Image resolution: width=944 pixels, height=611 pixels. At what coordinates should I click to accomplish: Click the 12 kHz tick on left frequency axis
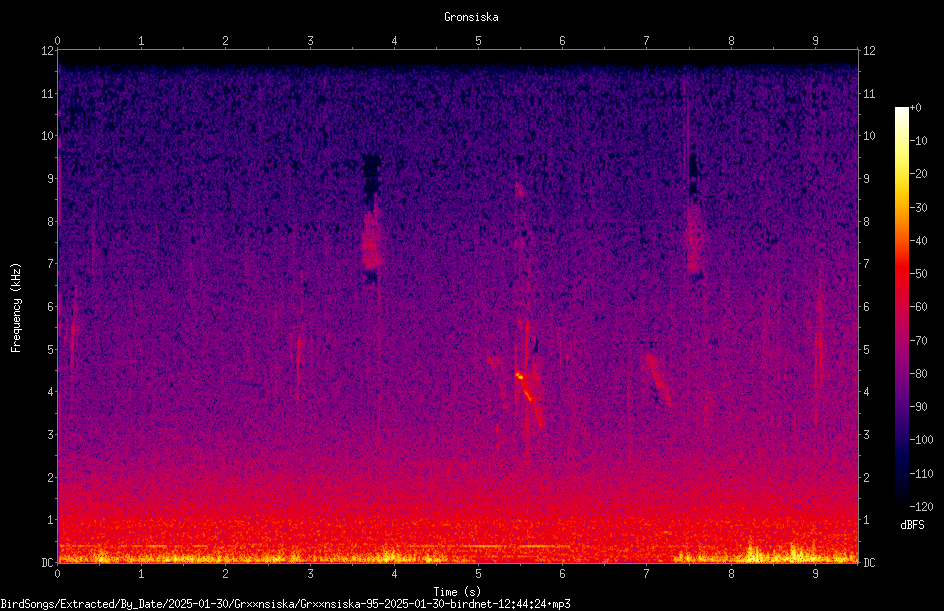click(48, 51)
